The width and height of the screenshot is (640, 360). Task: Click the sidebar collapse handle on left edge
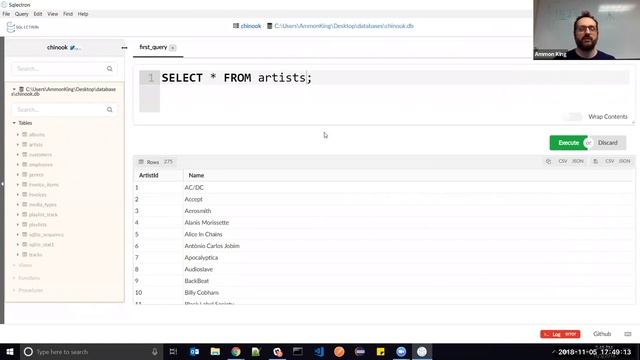(2, 184)
